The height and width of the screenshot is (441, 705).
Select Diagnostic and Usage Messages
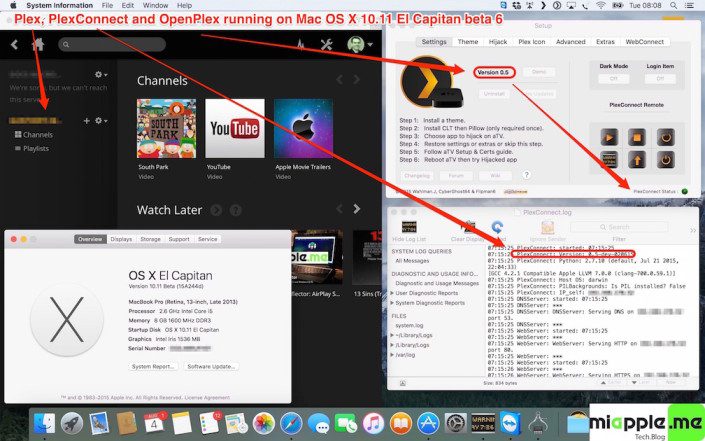(437, 283)
